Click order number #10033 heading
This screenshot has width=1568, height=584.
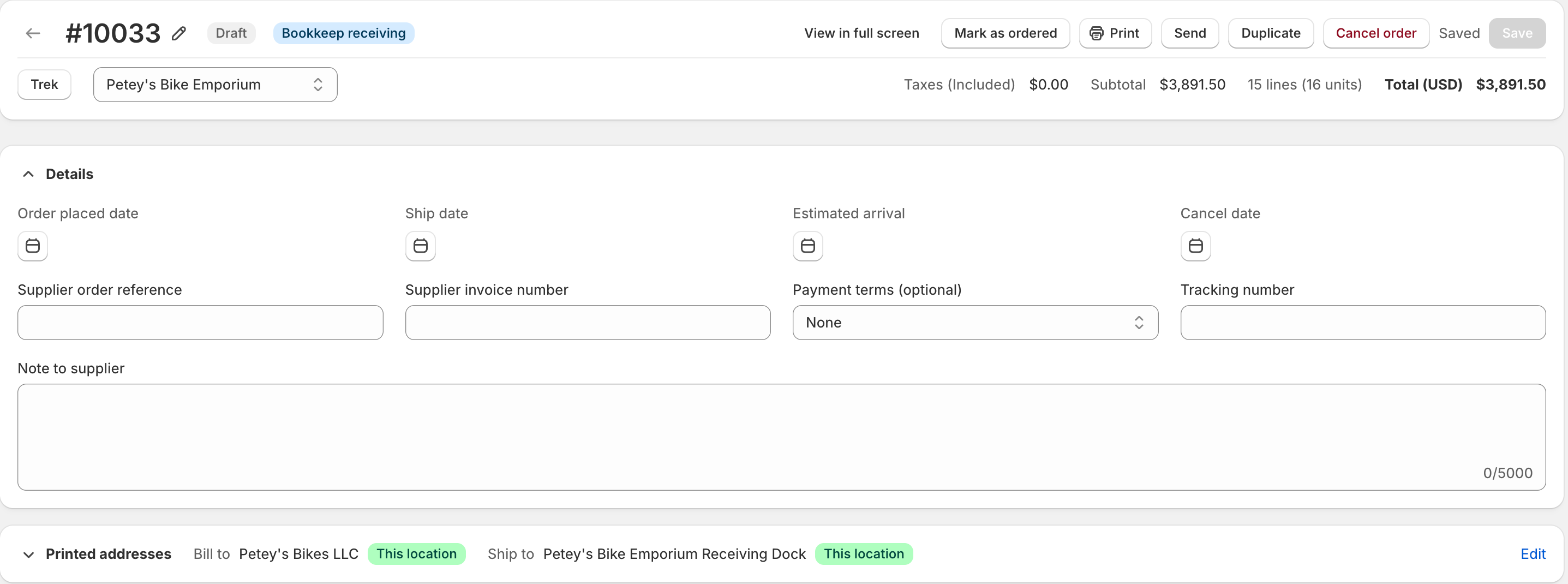point(113,33)
